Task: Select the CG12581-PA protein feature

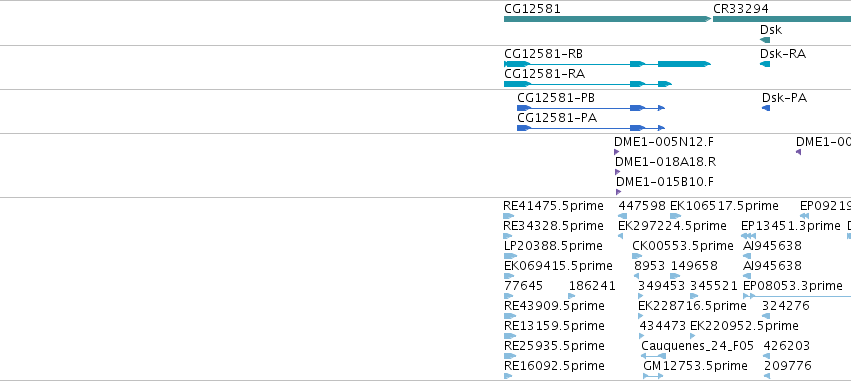Action: [x=591, y=128]
